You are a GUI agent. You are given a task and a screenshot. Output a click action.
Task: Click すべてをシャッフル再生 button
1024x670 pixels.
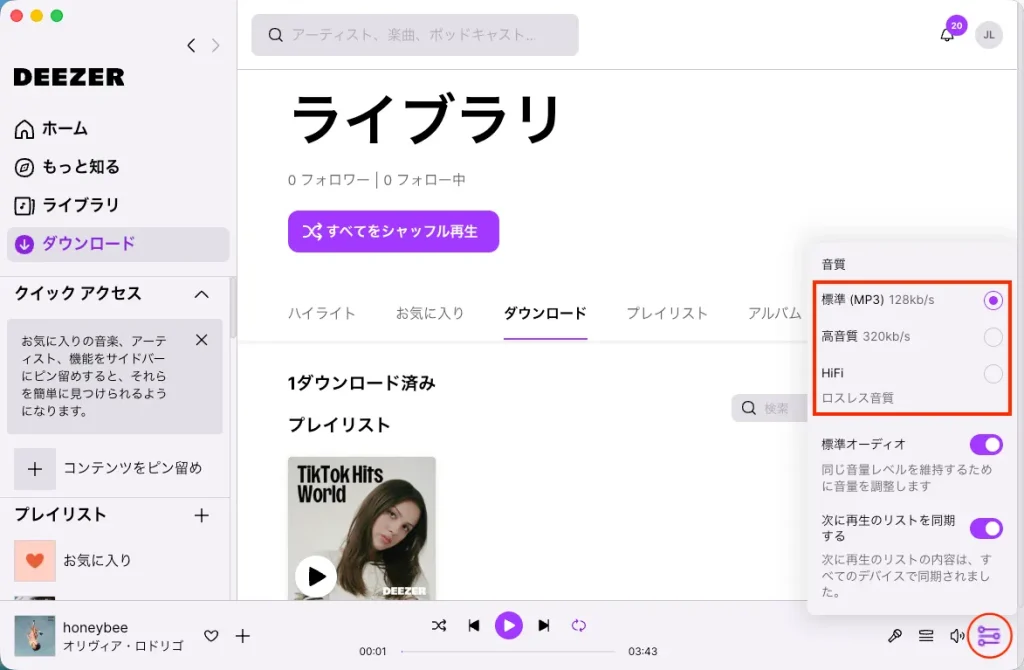click(393, 231)
